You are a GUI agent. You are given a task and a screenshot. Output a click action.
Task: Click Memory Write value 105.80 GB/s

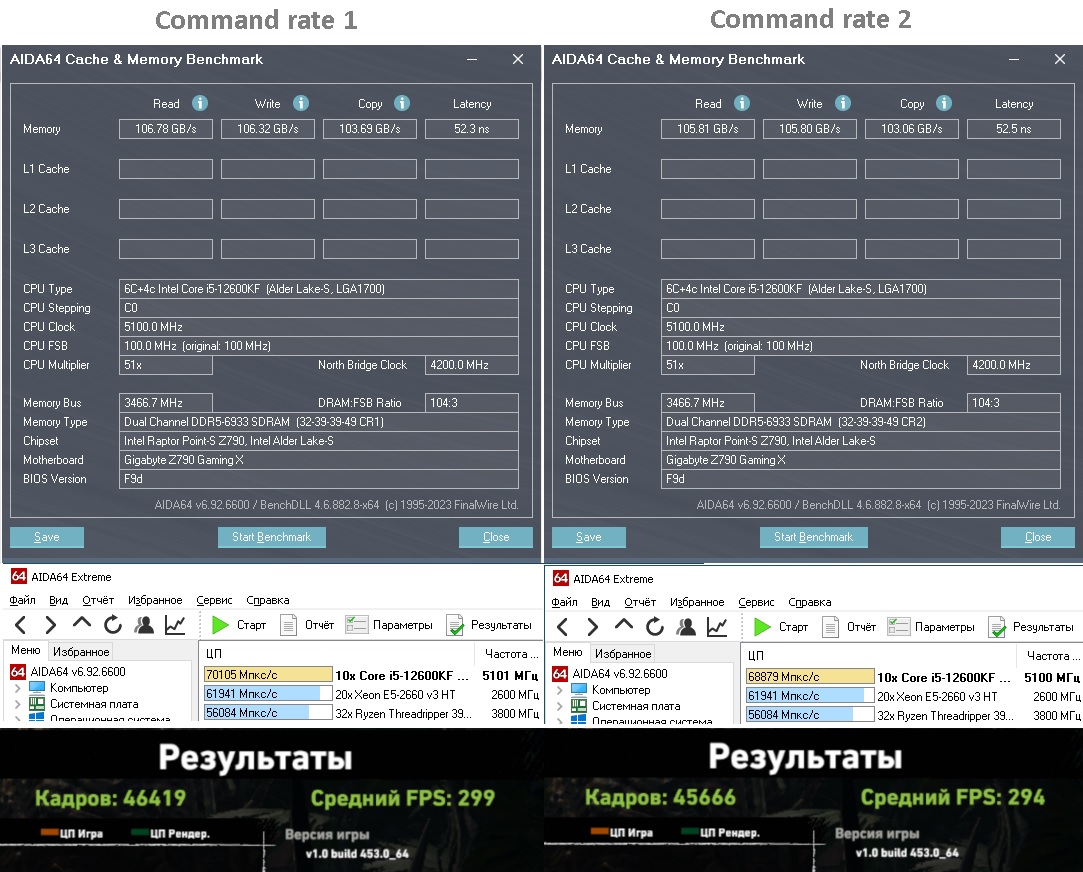click(x=809, y=129)
